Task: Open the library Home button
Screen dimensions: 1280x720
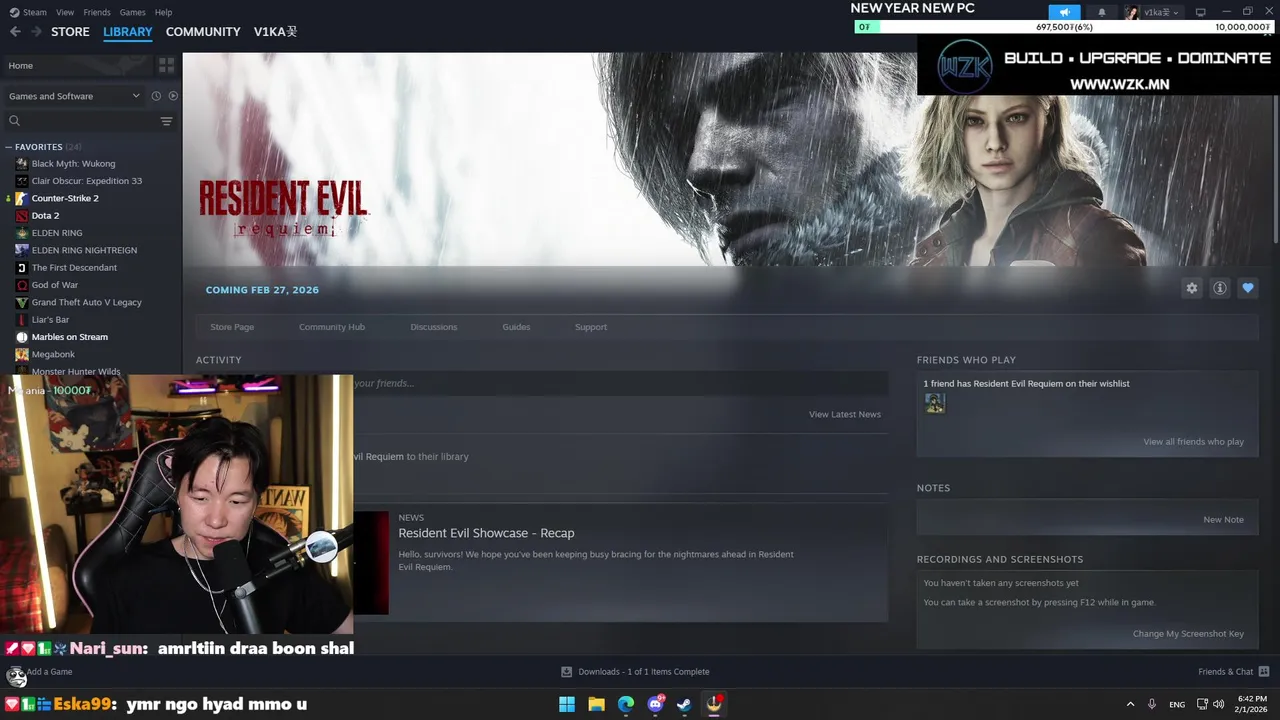Action: 75,65
